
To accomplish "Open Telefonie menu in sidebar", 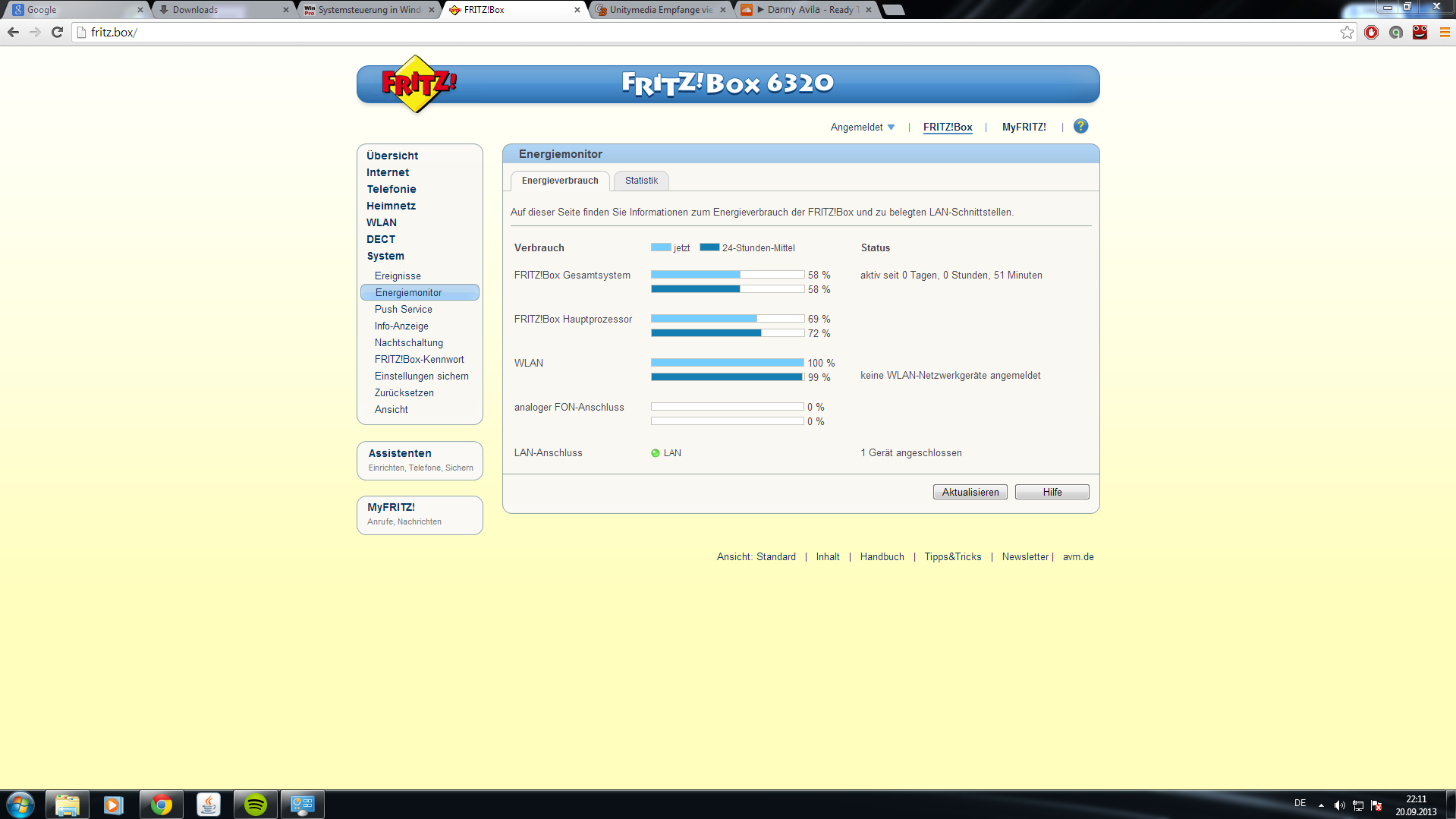I will click(x=392, y=189).
